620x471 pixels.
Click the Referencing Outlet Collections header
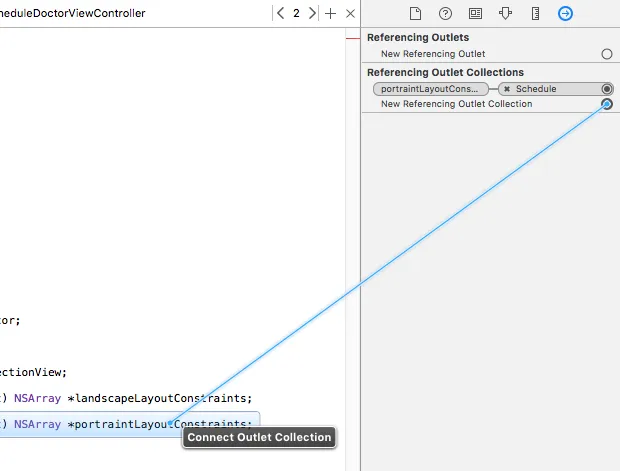(x=445, y=72)
